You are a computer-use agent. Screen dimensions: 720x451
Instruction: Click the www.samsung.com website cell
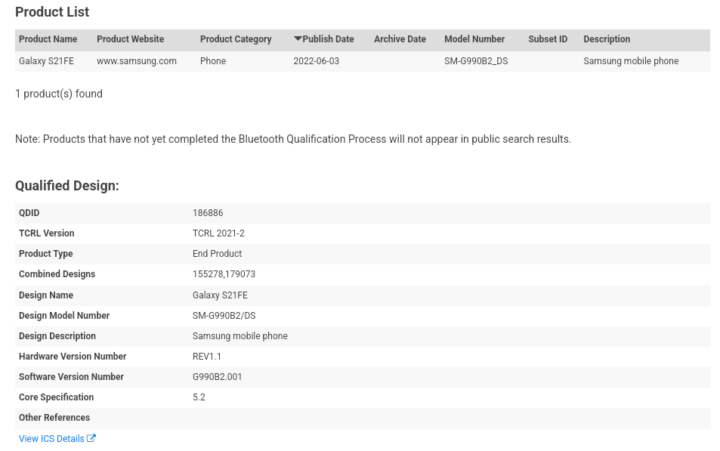(137, 61)
